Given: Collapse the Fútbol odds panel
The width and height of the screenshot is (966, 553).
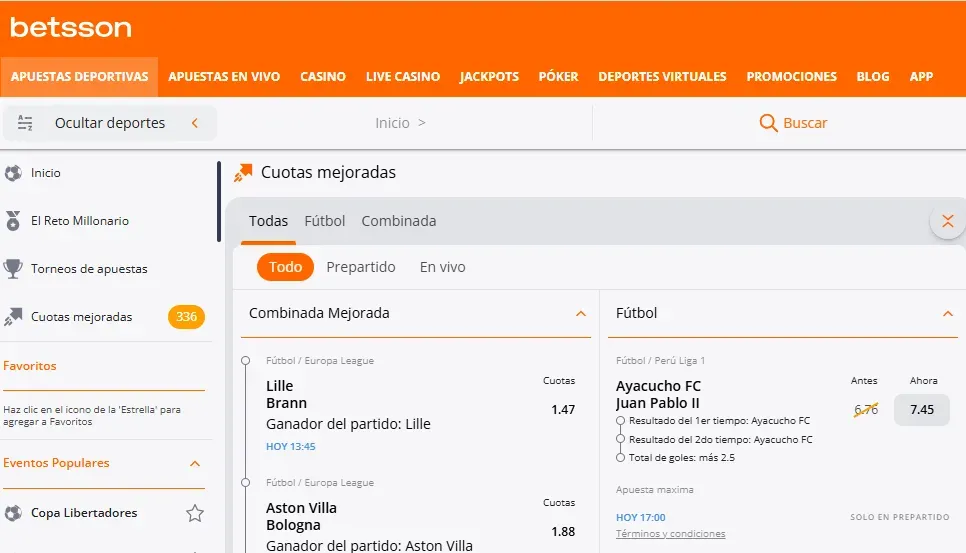Looking at the screenshot, I should click(x=948, y=313).
